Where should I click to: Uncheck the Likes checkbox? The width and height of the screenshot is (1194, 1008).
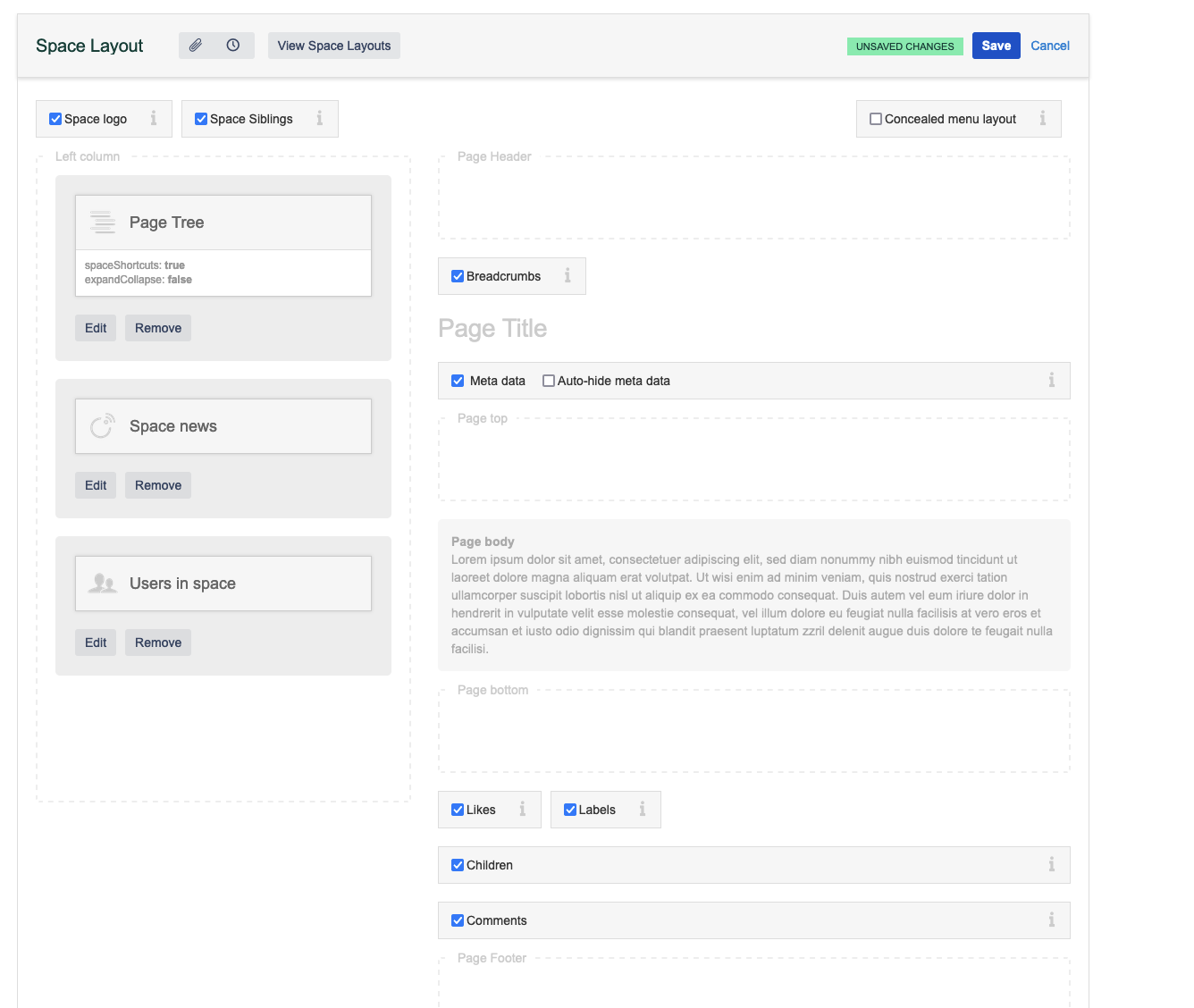pos(458,809)
